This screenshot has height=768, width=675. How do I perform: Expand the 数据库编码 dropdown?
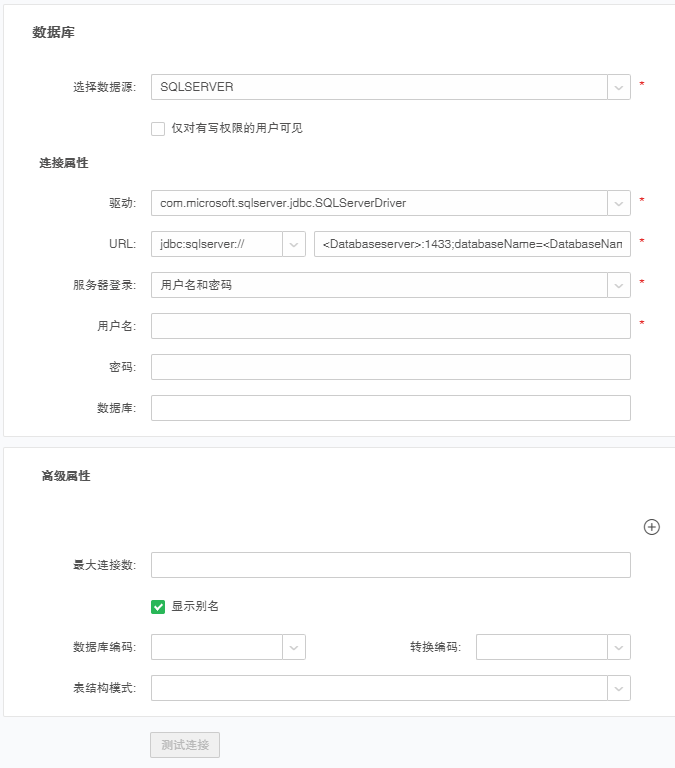pos(217,647)
